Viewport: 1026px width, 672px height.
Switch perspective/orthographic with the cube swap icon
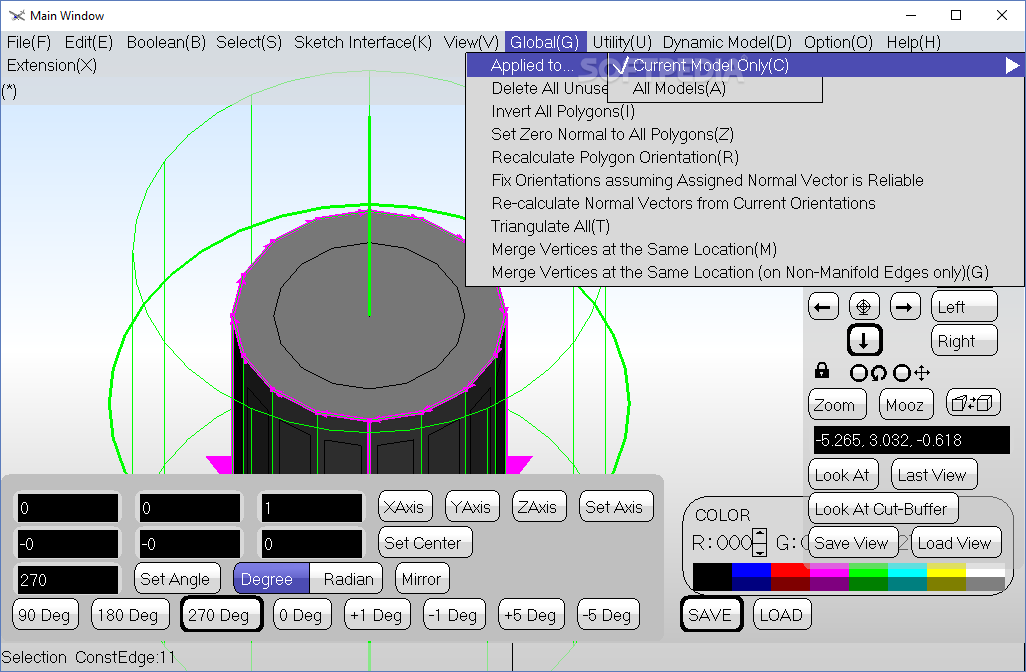point(972,403)
